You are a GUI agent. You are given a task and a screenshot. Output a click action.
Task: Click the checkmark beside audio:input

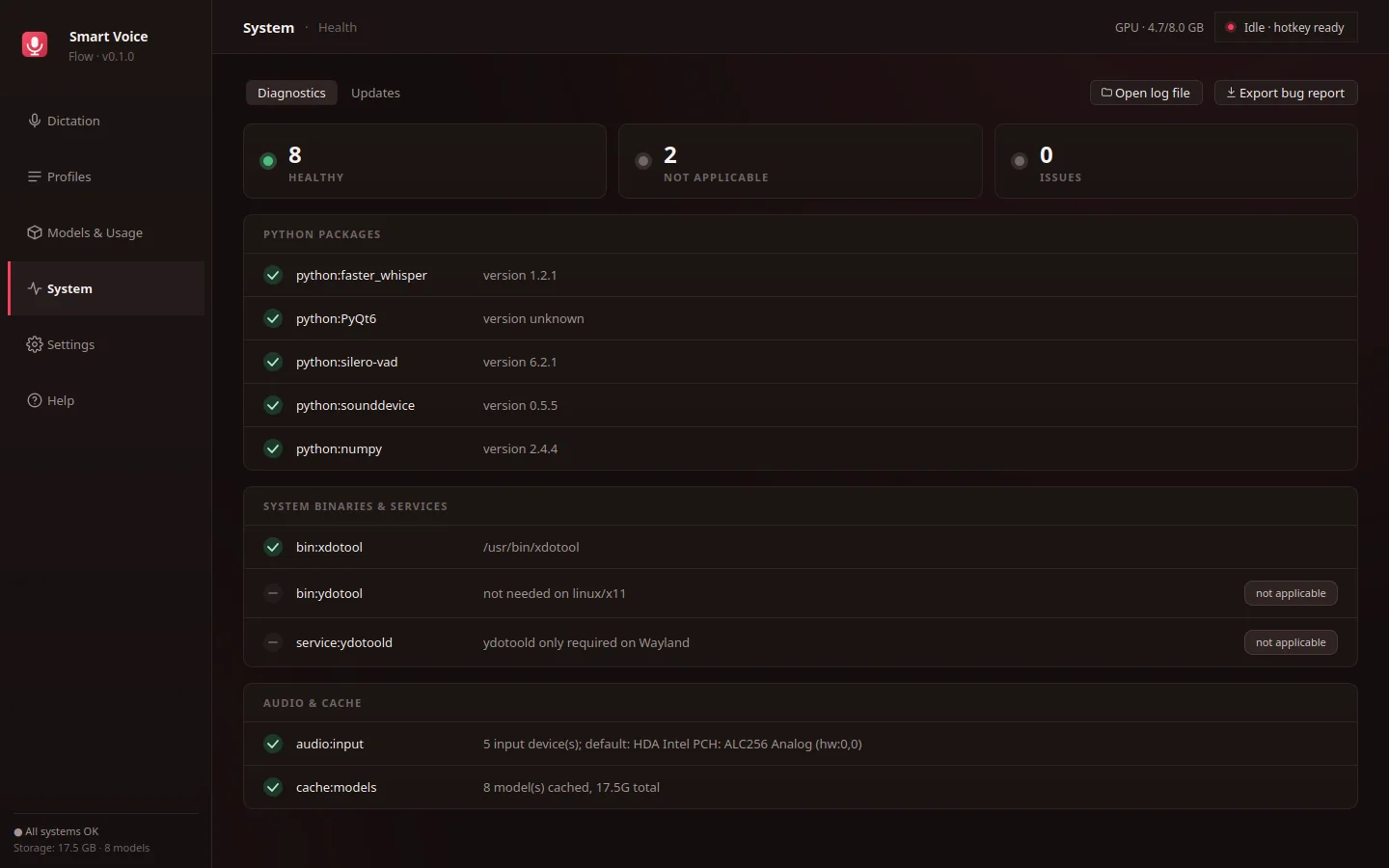(273, 744)
